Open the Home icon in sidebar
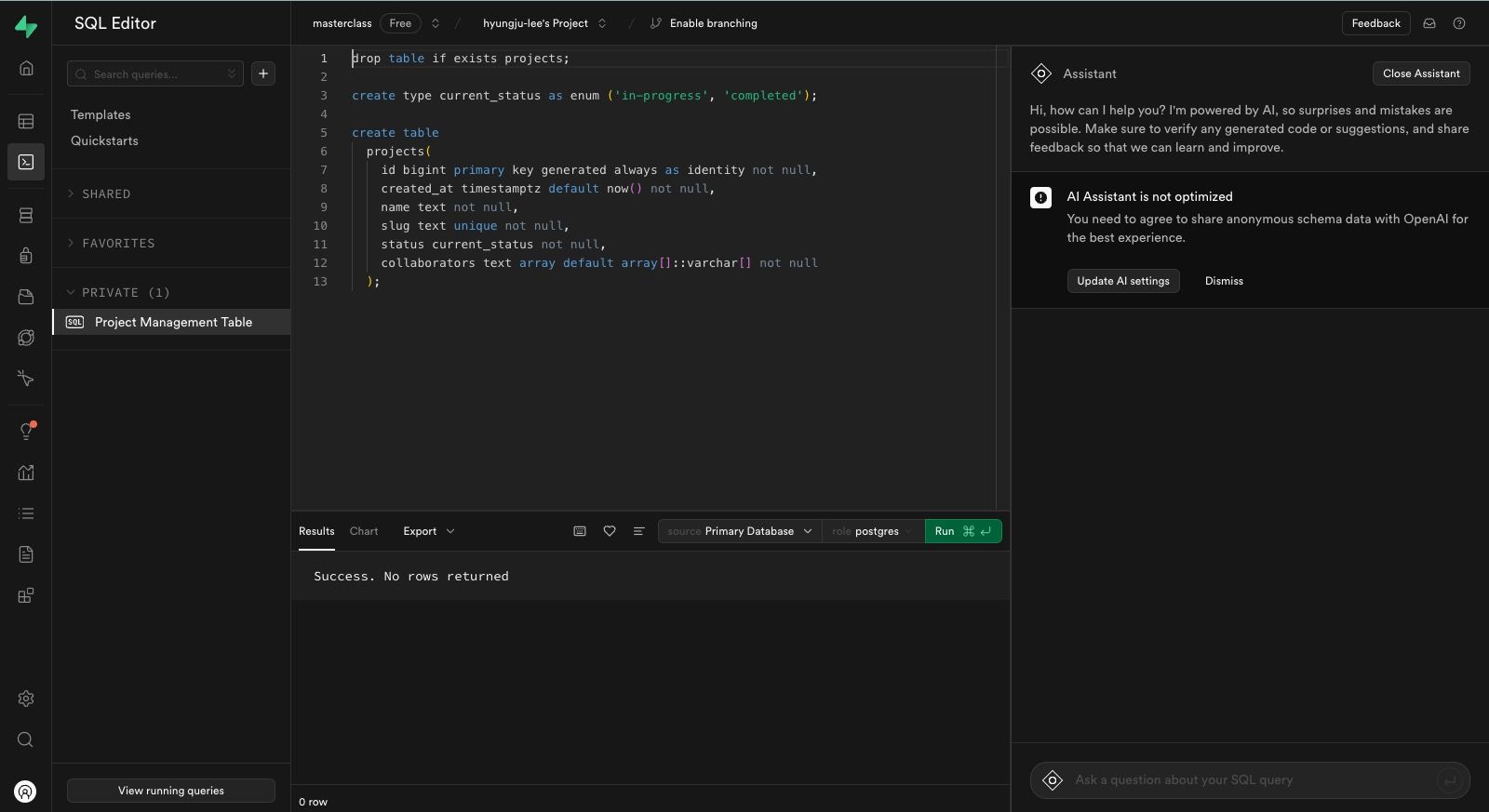 pos(26,68)
